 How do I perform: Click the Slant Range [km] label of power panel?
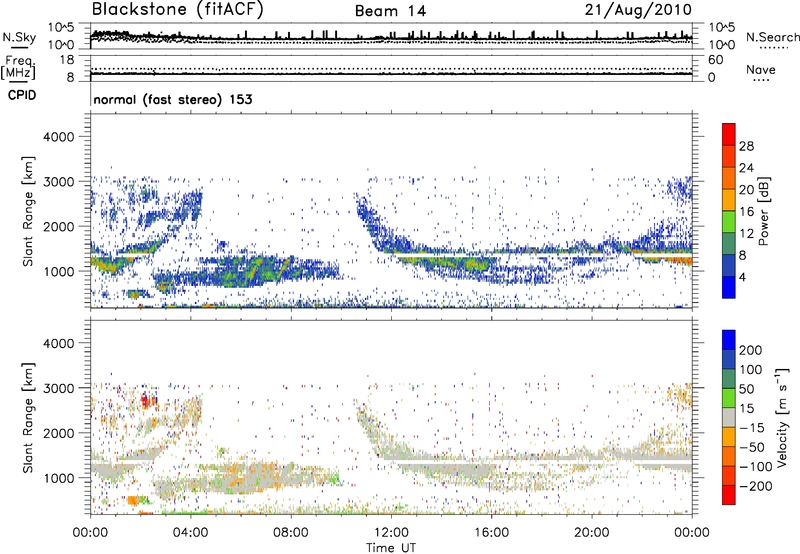click(28, 211)
